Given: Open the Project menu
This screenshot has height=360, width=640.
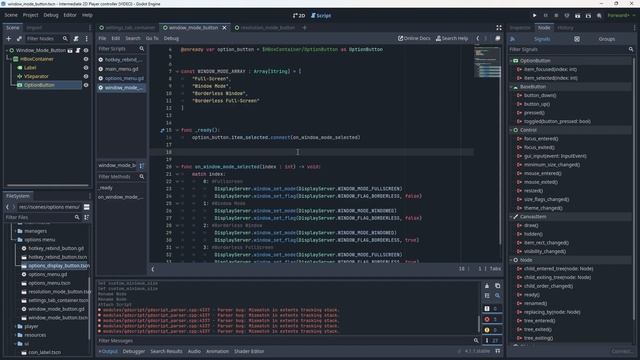Looking at the screenshot, I should [x=30, y=15].
